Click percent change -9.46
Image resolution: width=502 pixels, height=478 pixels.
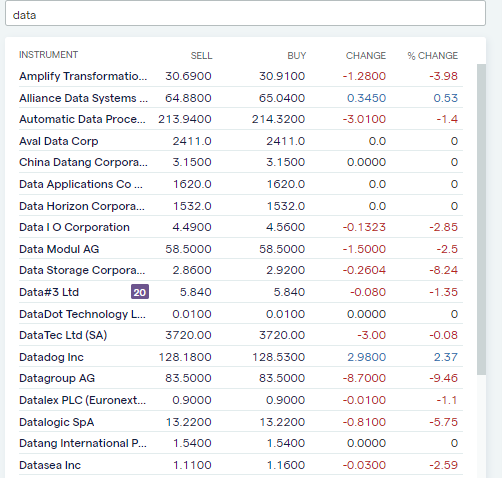tap(444, 378)
